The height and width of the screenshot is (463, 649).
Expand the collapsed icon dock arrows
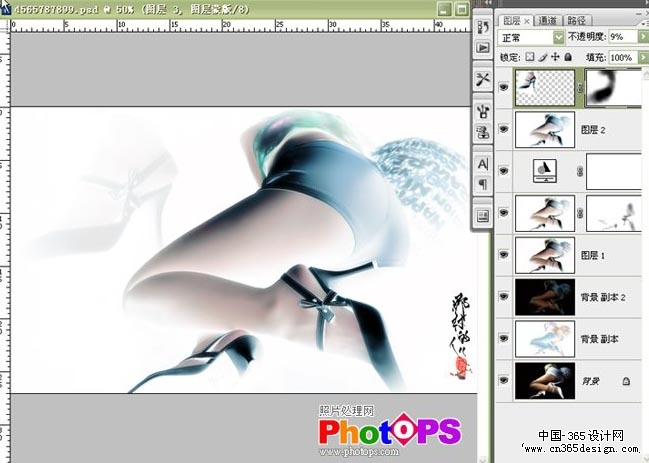click(x=488, y=3)
